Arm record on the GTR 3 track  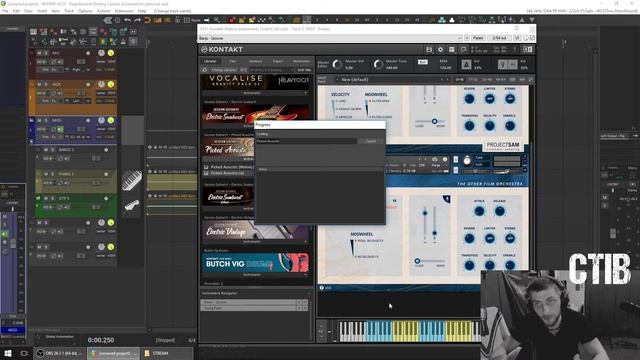106,198
